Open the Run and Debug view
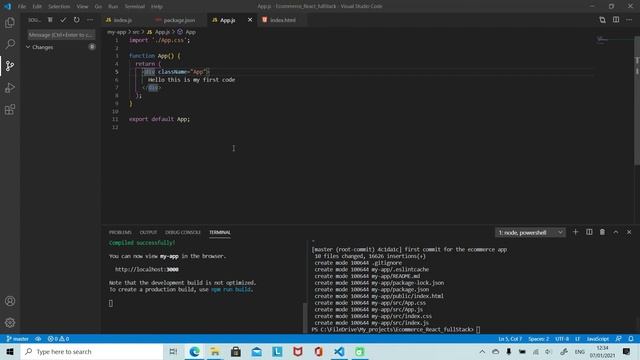The image size is (640, 360). pos(10,88)
